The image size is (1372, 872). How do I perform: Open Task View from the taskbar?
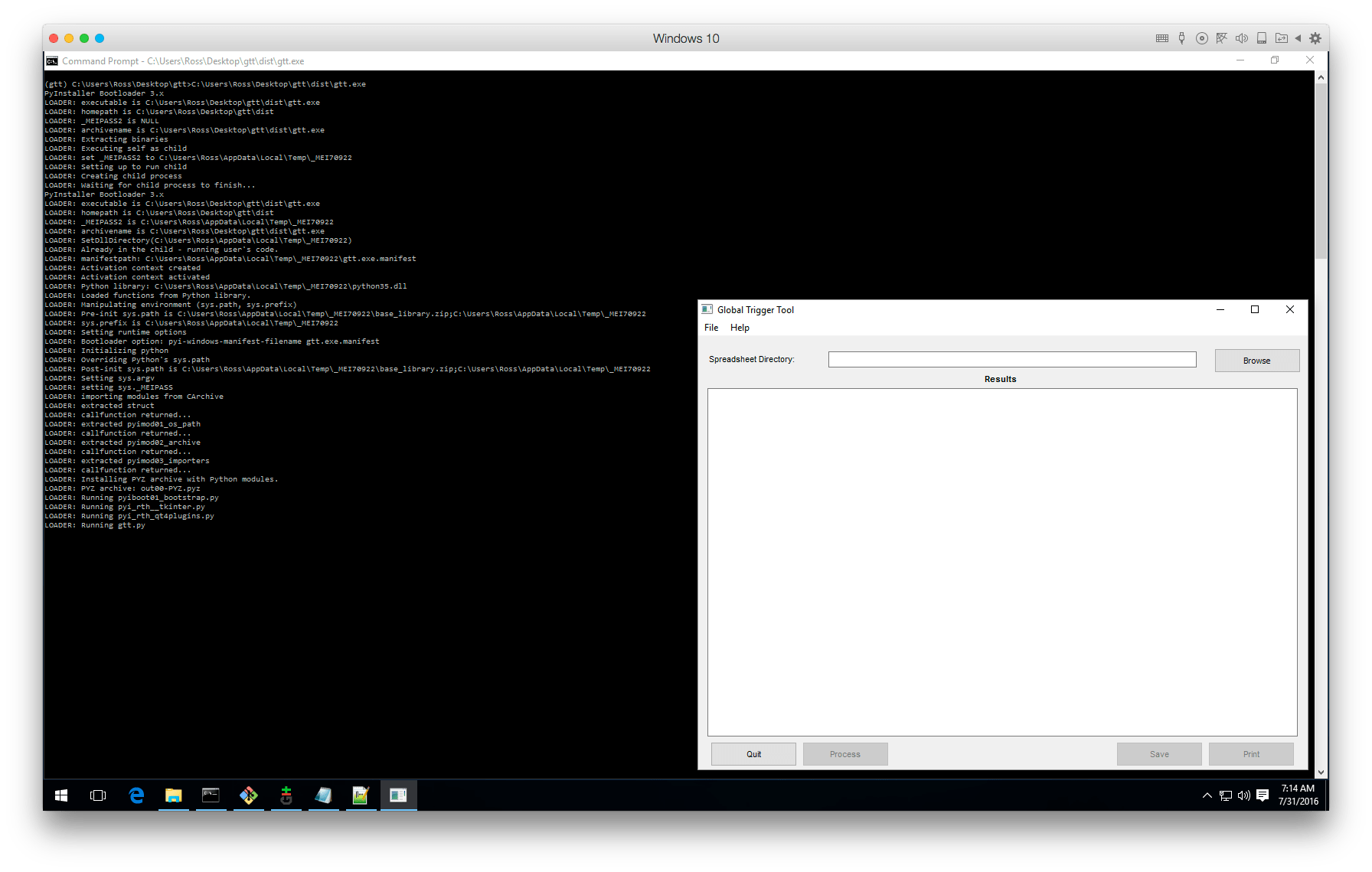coord(98,795)
